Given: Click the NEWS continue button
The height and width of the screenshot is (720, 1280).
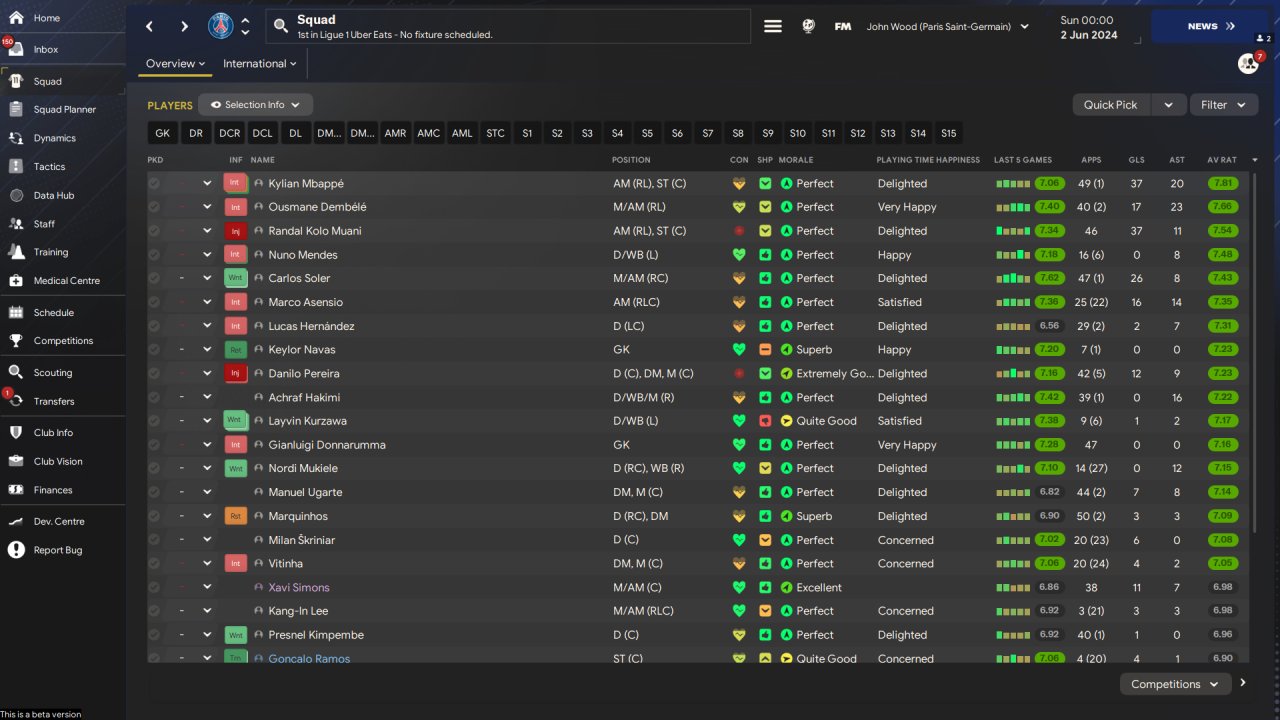Looking at the screenshot, I should 1210,27.
